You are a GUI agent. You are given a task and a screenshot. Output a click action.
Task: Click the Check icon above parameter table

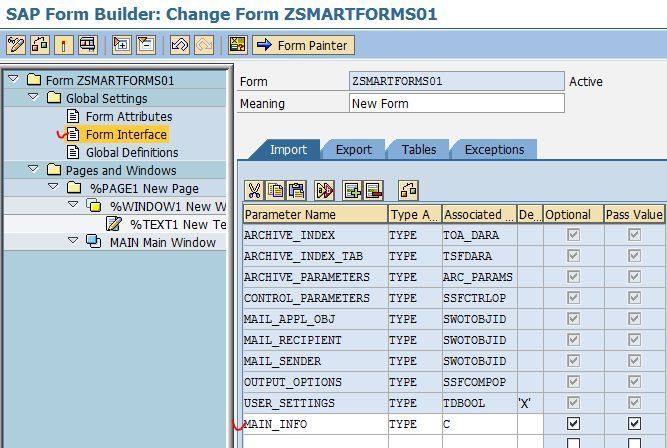click(x=408, y=190)
